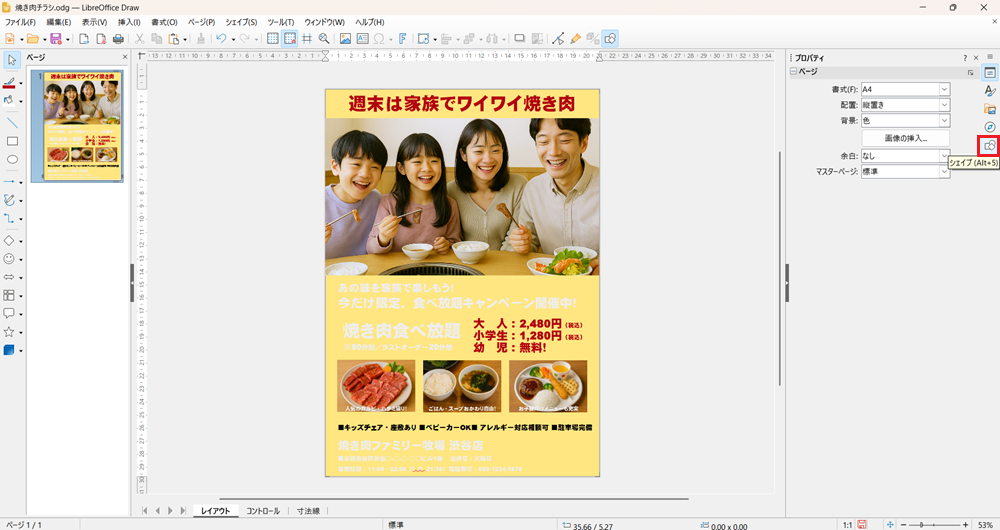Select the 3D objects cube tool
1000x530 pixels.
click(x=10, y=350)
